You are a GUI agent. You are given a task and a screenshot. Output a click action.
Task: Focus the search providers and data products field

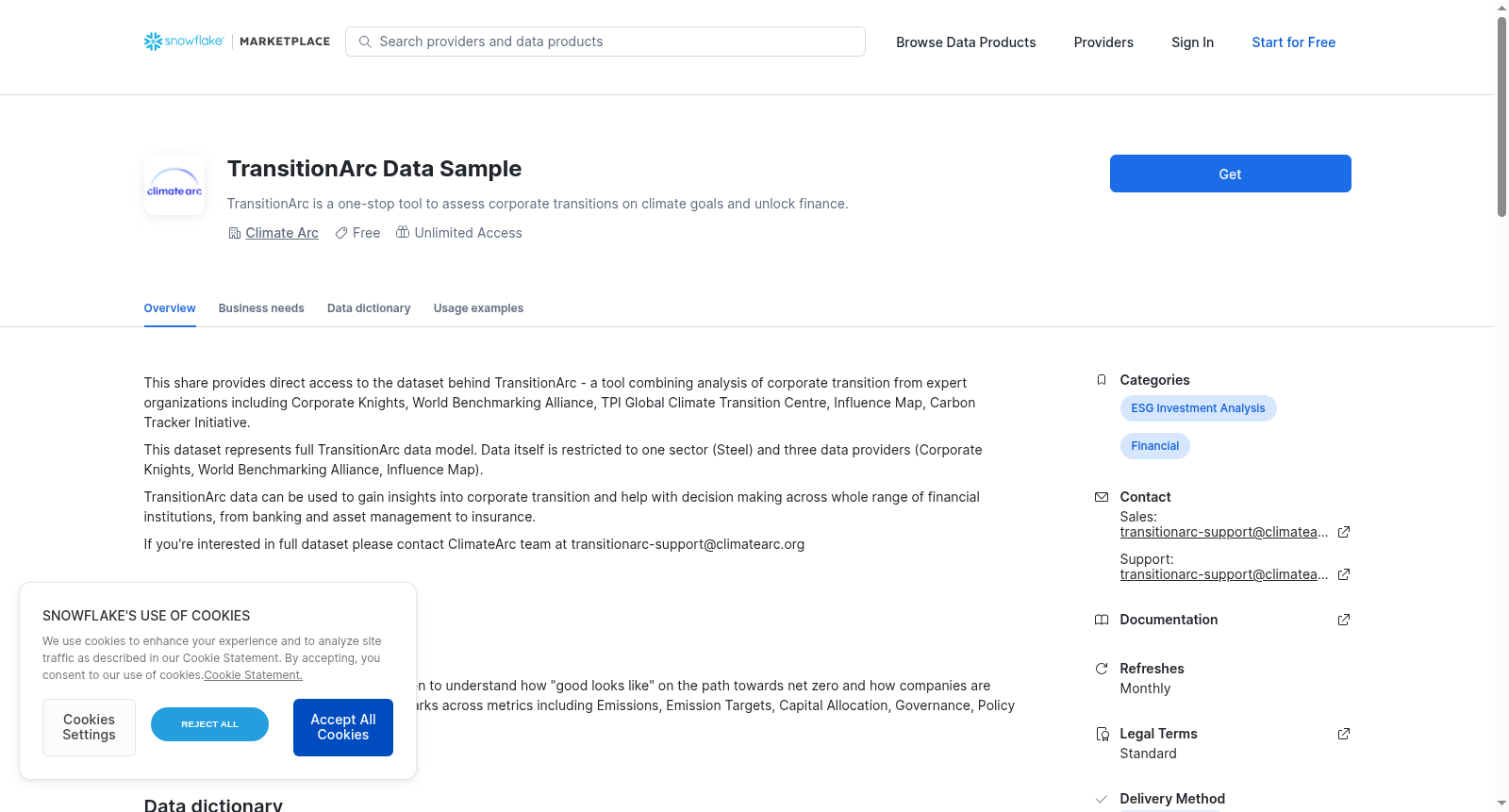[605, 41]
